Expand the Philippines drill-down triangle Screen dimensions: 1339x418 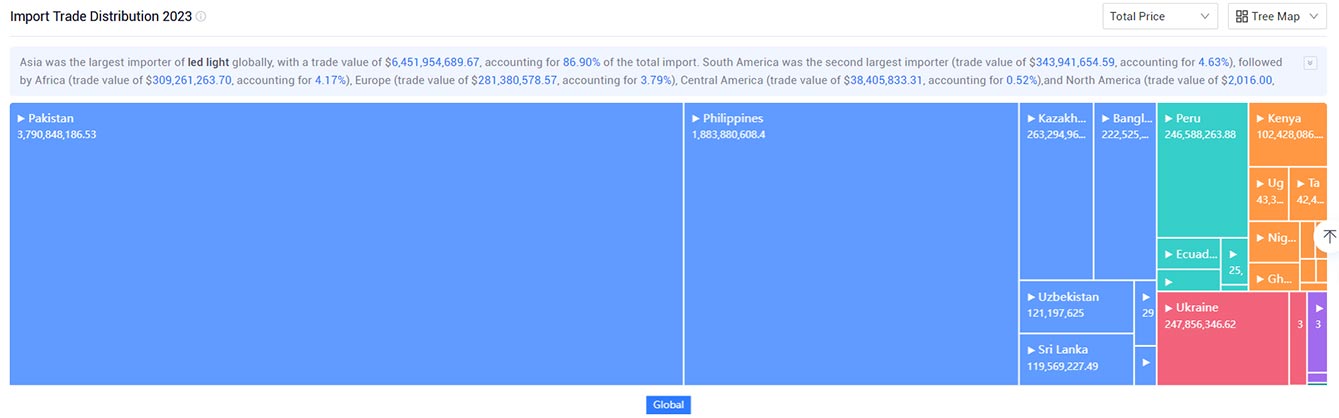(696, 118)
